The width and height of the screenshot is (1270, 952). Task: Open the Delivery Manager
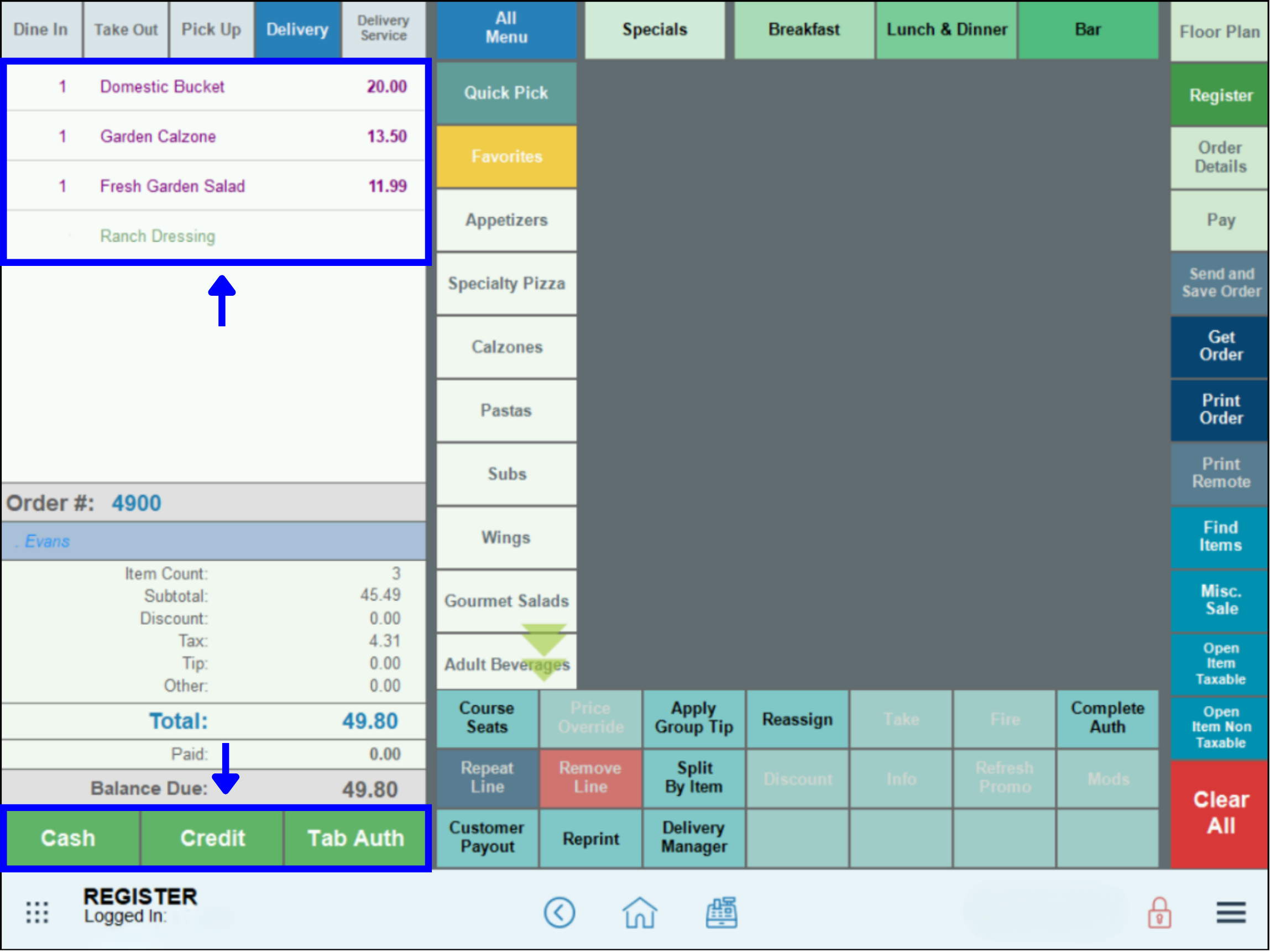point(694,838)
